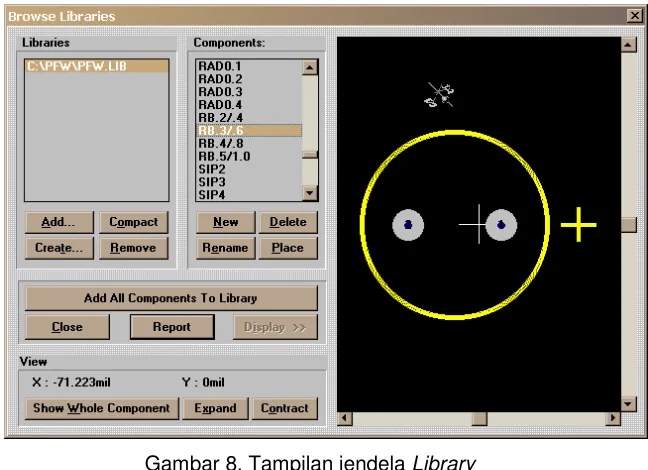Screen dimensions: 648x470
Task: Select SIP4 in the components list
Action: tap(249, 195)
